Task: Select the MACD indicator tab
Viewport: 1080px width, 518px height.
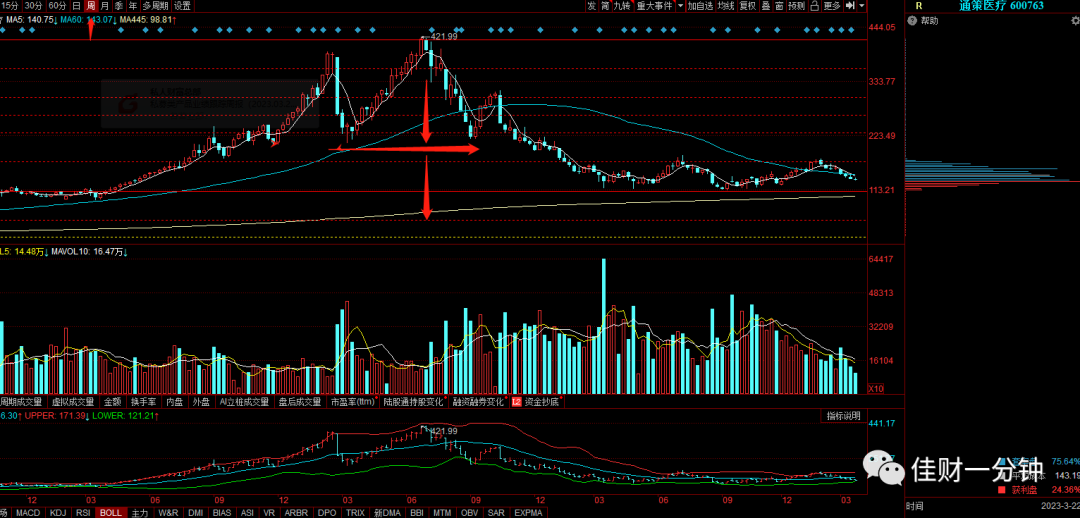Action: 28,512
